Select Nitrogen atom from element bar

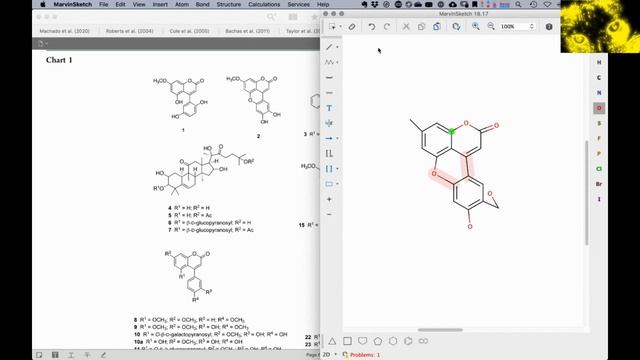click(599, 93)
